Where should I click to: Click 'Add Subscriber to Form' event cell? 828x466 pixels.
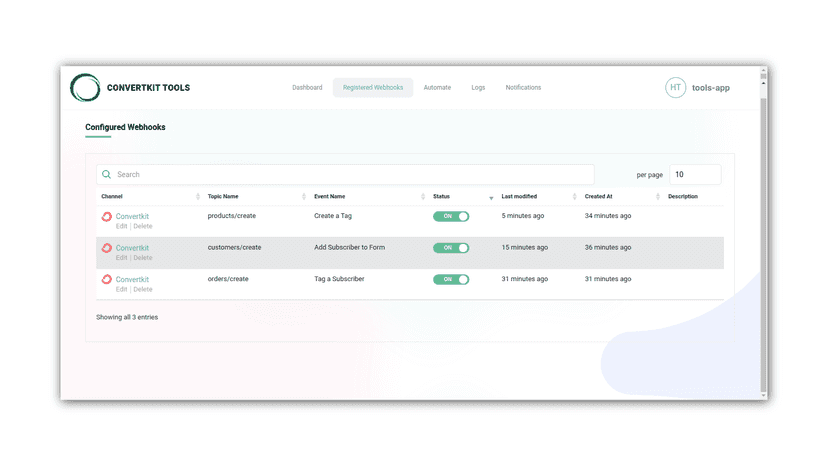350,247
